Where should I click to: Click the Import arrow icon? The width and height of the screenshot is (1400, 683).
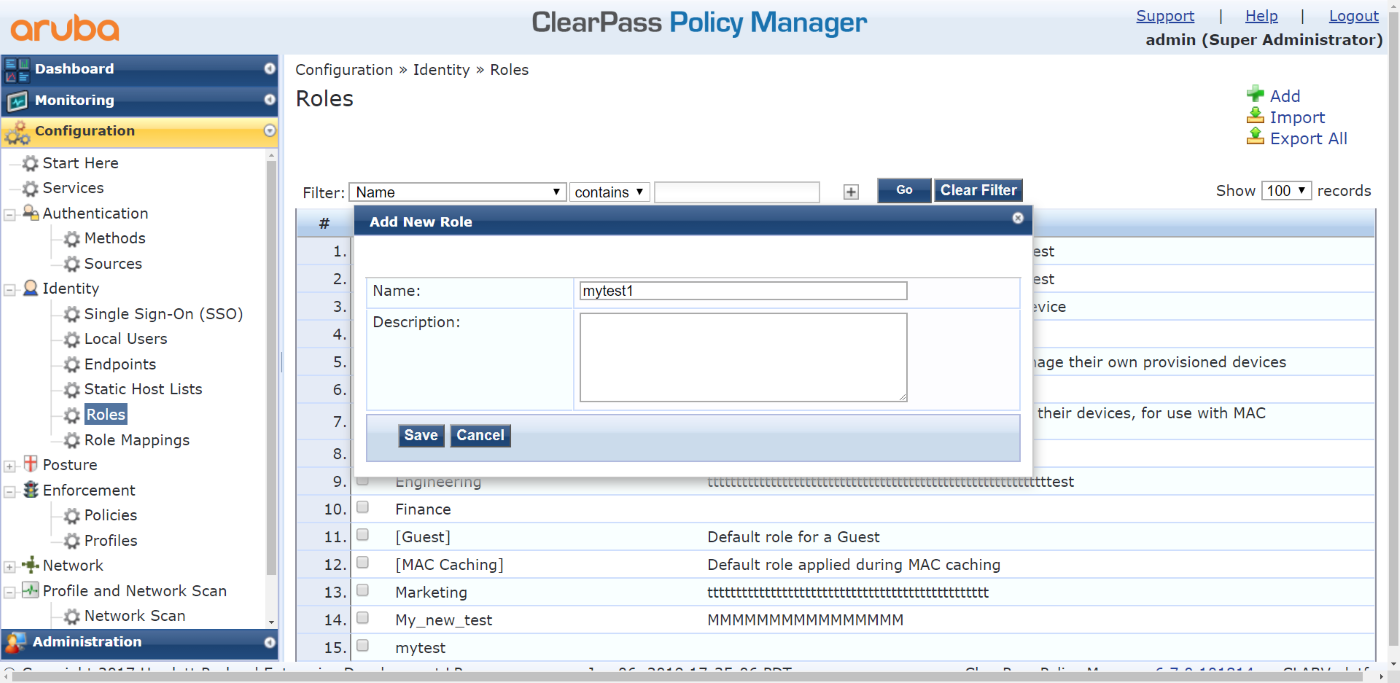(1255, 116)
